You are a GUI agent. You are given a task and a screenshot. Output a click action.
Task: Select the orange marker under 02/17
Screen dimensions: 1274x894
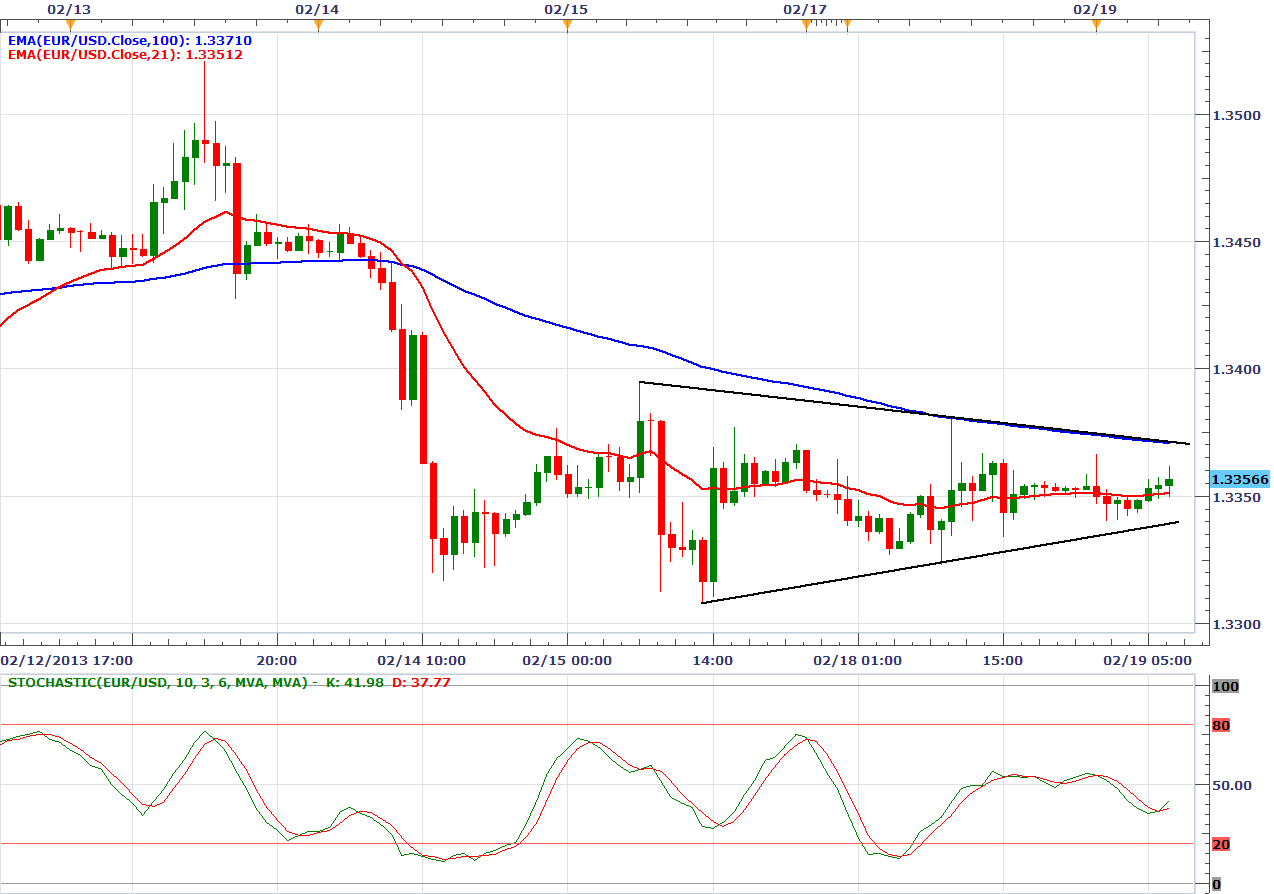pos(806,23)
